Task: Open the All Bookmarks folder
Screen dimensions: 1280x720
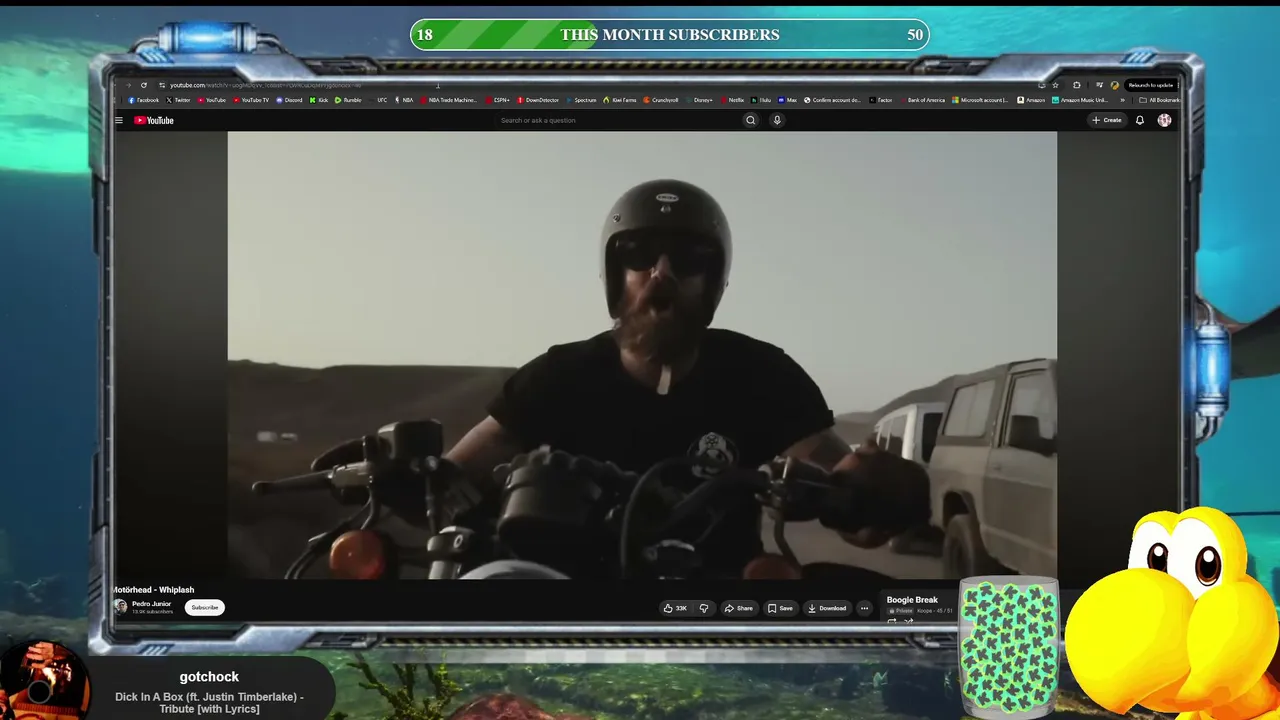Action: (x=1160, y=100)
